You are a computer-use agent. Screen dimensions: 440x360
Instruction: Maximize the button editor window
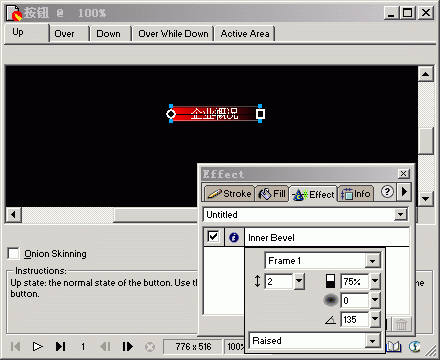tap(408, 13)
